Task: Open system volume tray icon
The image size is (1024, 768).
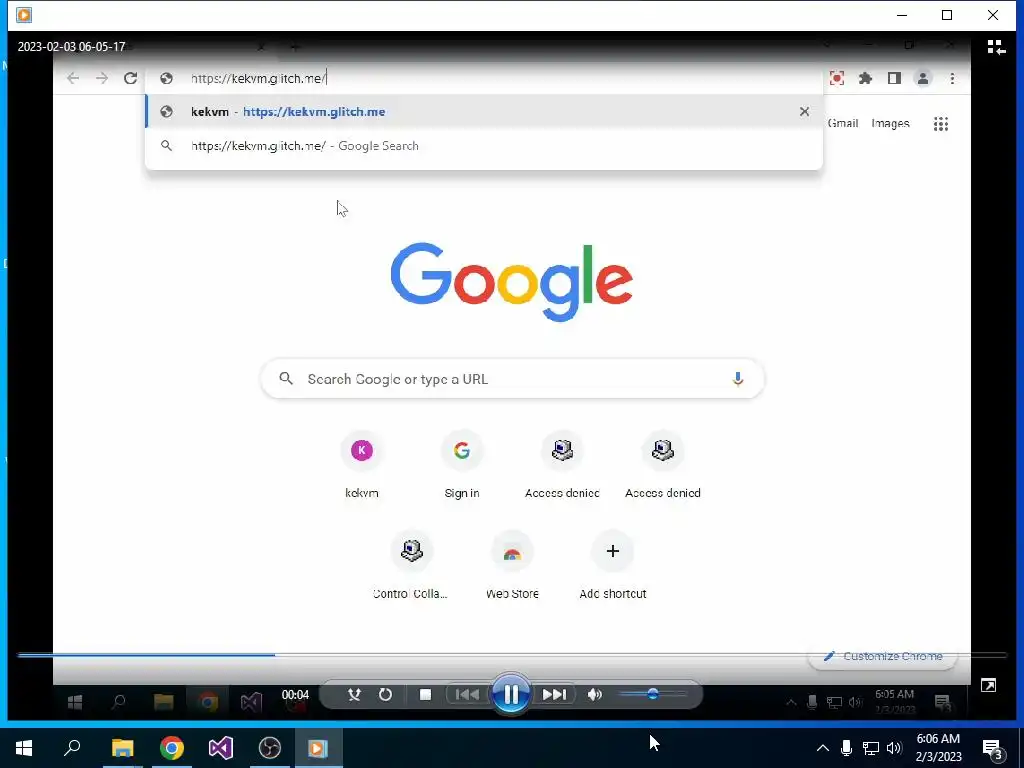Action: click(x=894, y=748)
